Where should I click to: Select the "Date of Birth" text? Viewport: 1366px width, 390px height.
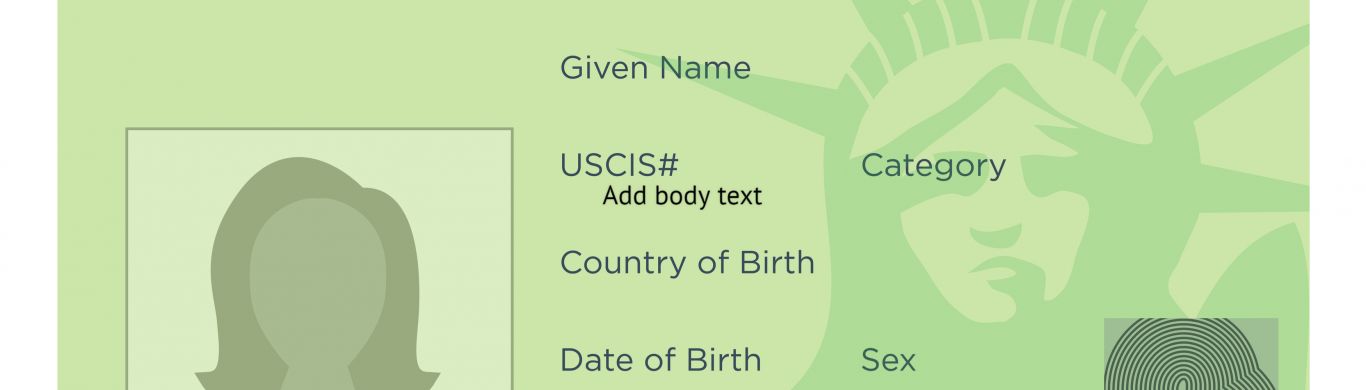[660, 360]
